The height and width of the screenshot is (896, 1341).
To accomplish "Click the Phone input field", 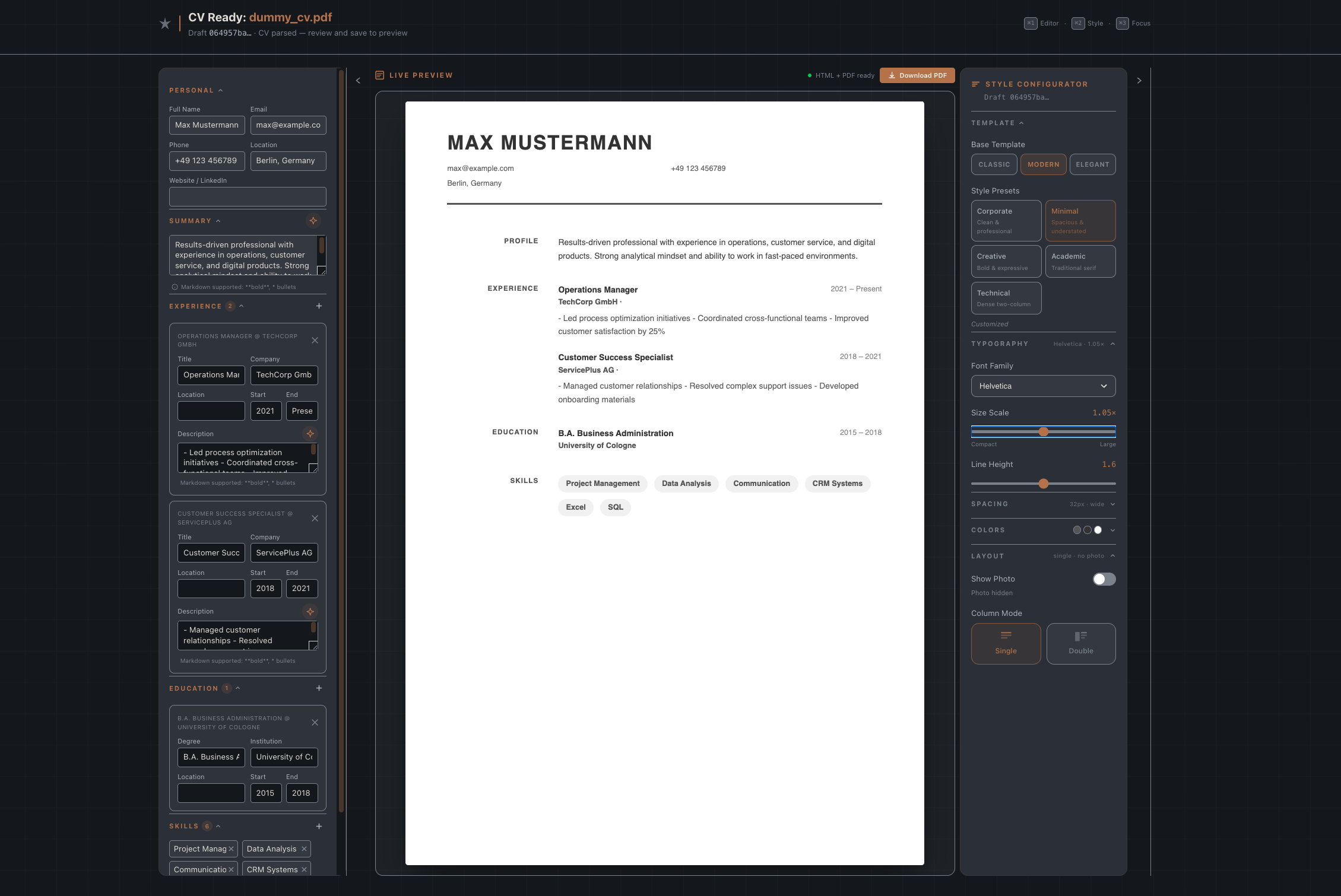I will pyautogui.click(x=207, y=161).
